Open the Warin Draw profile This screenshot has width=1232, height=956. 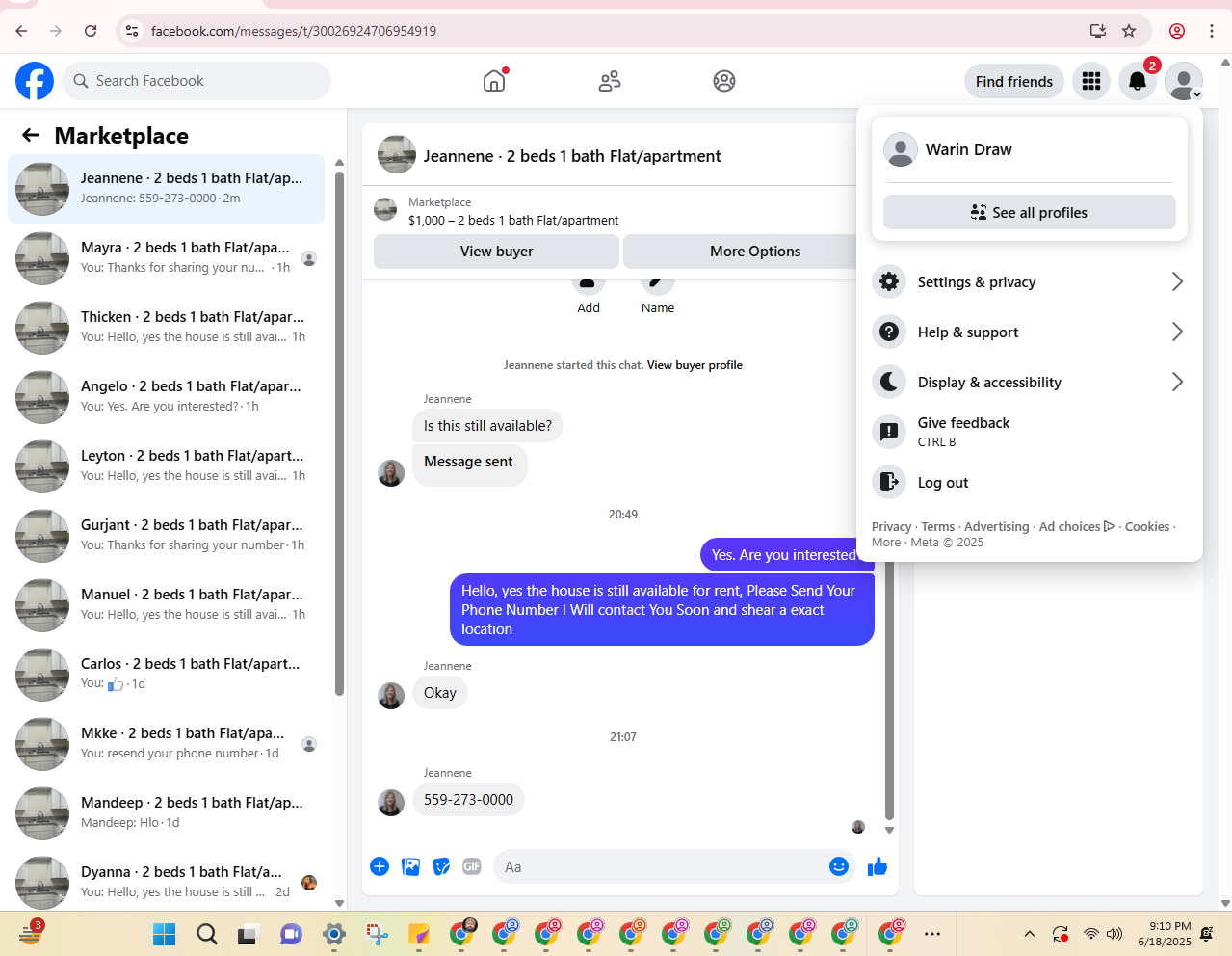click(x=1029, y=149)
